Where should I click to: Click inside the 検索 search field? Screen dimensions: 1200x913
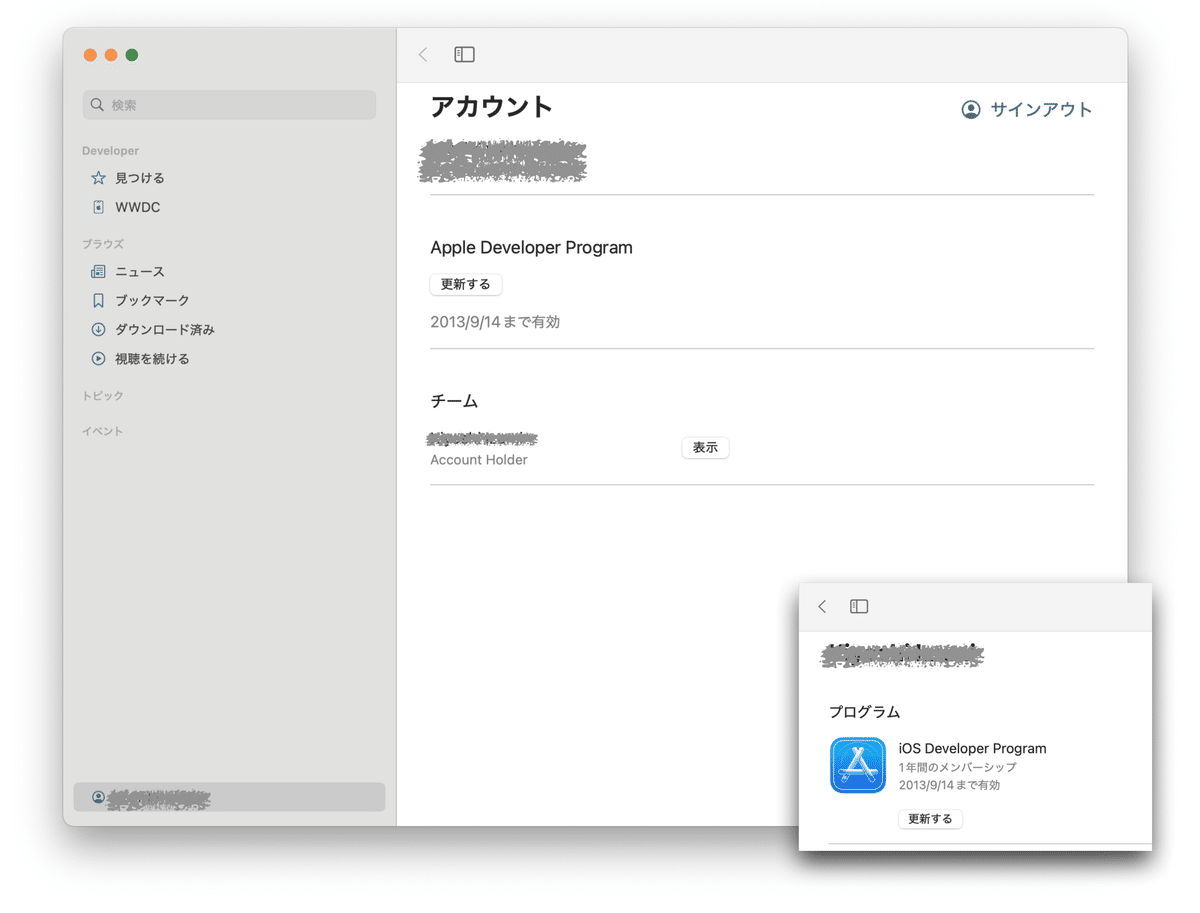point(229,104)
